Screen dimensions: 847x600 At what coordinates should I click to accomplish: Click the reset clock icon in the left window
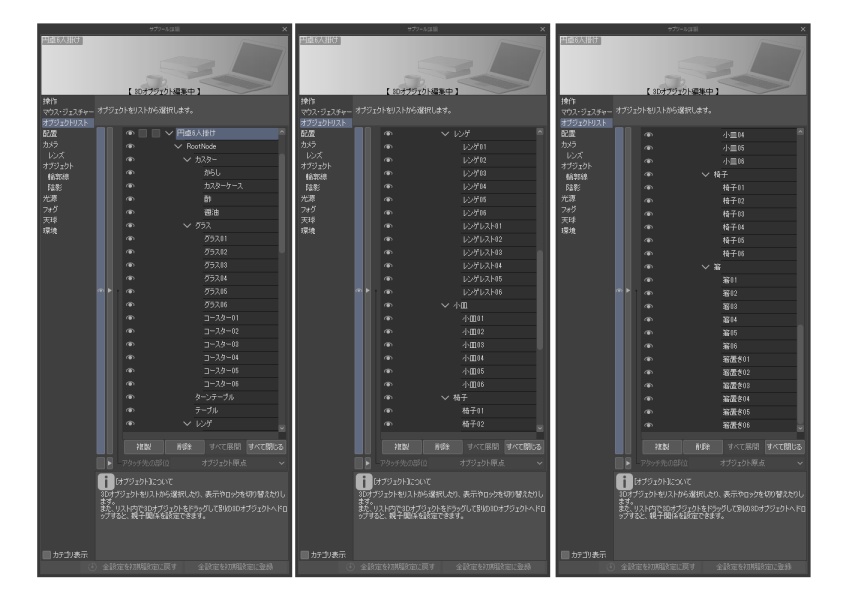92,567
